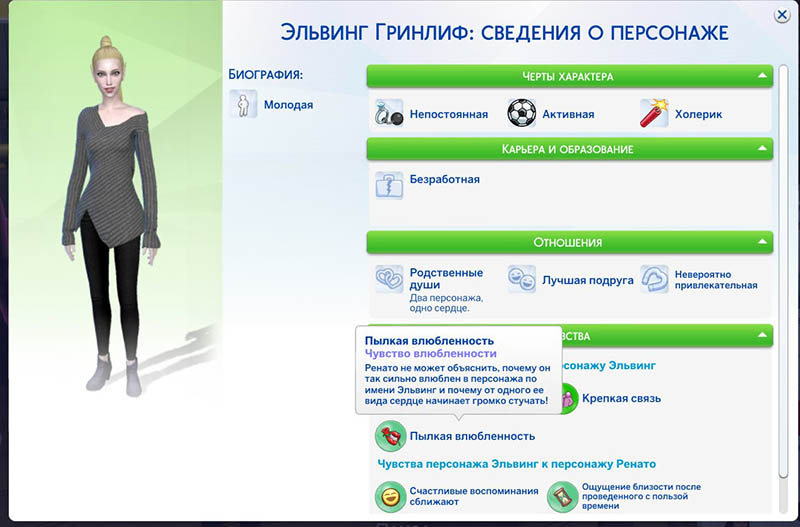Select the Лучшая подруга label
The width and height of the screenshot is (800, 527).
click(587, 280)
